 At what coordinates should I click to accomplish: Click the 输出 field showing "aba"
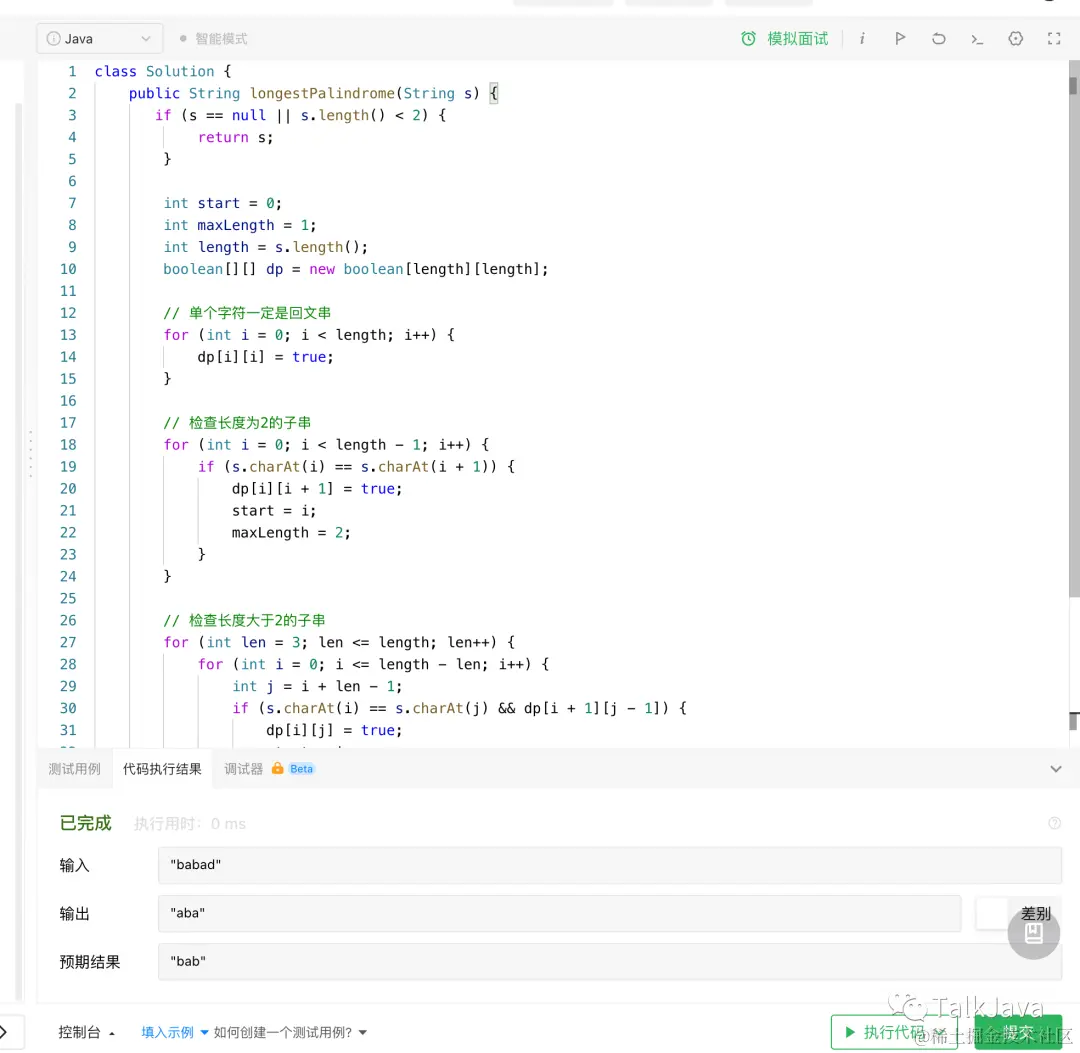[559, 913]
